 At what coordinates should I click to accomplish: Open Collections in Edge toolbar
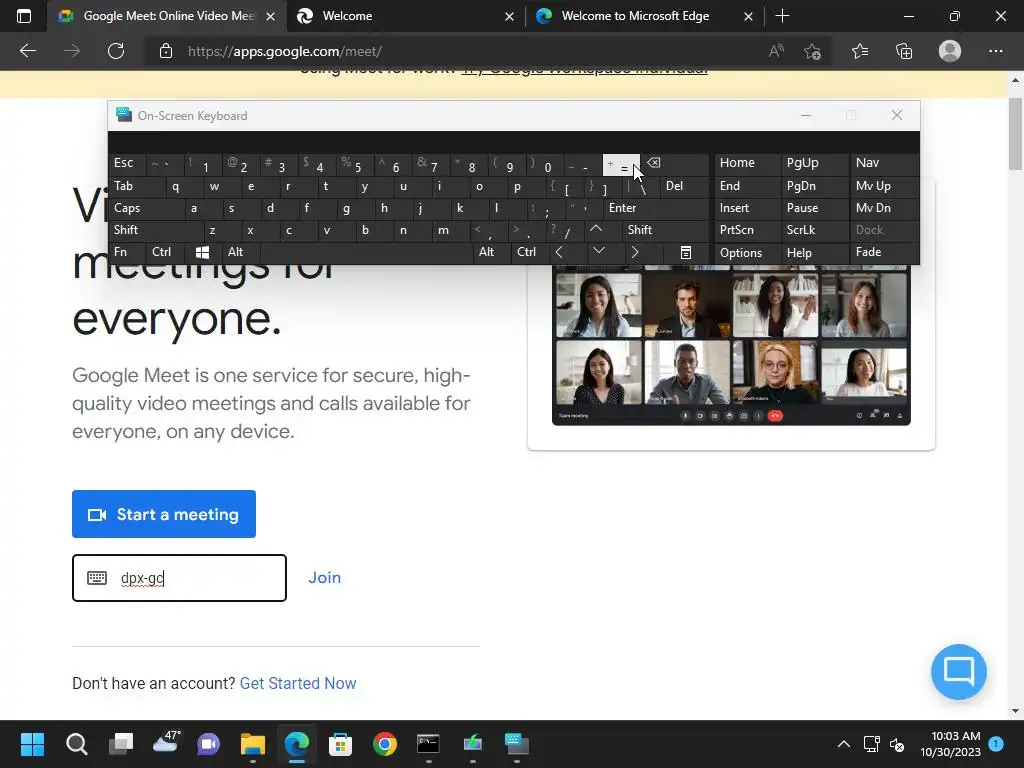pyautogui.click(x=904, y=51)
